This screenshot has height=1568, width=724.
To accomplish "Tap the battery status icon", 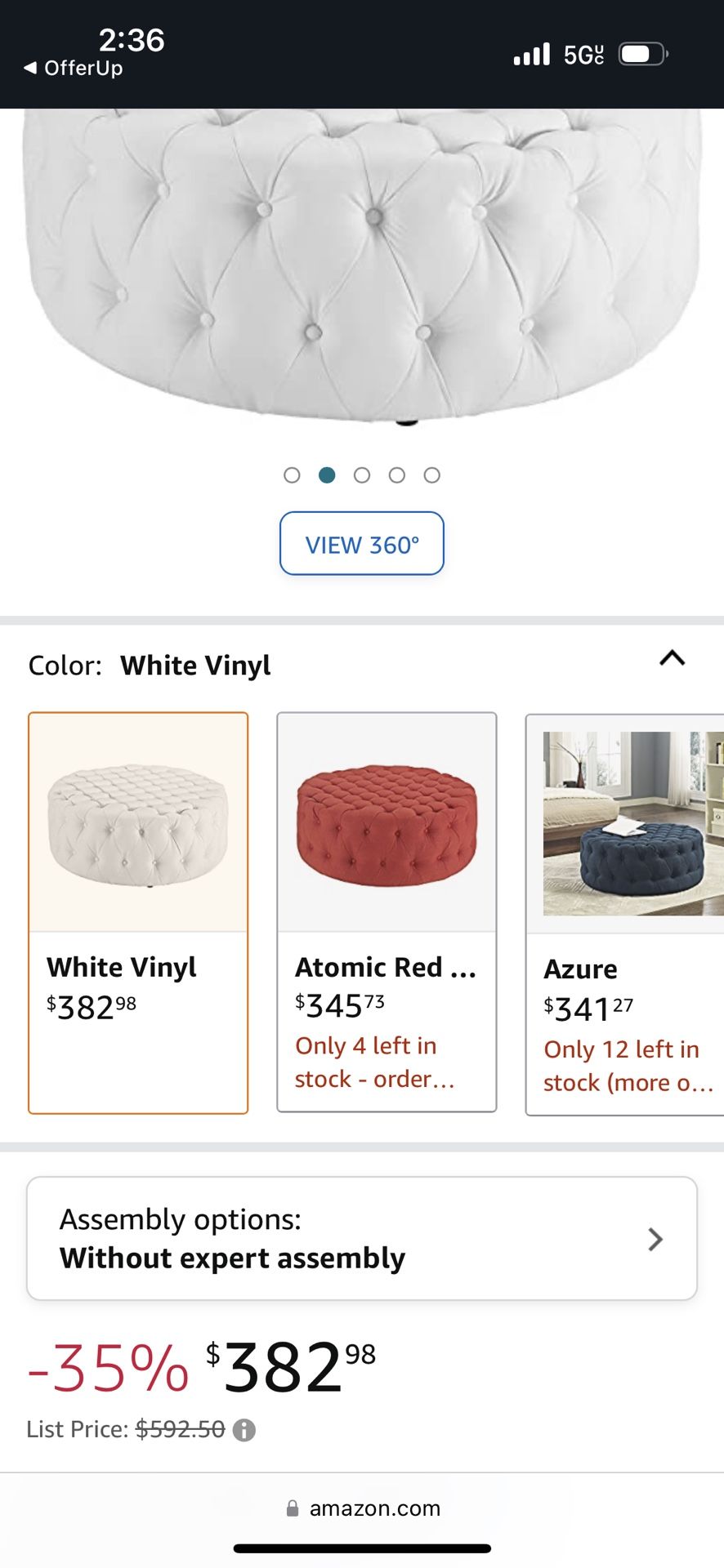I will click(x=643, y=52).
